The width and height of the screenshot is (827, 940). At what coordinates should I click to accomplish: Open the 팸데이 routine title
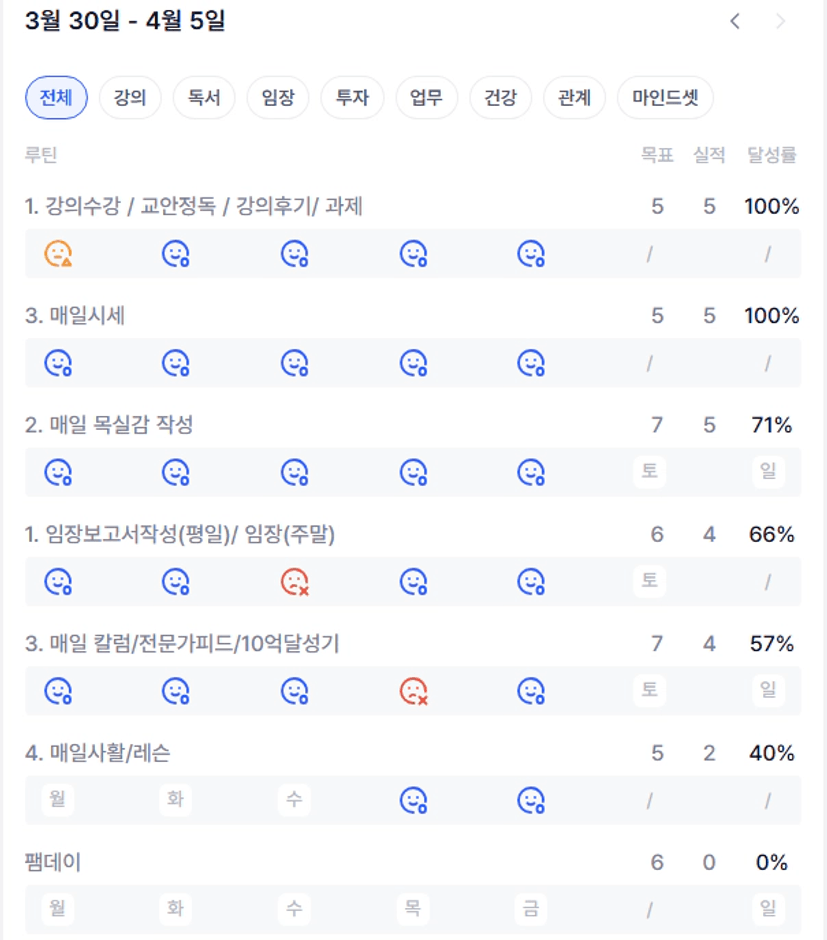point(53,862)
